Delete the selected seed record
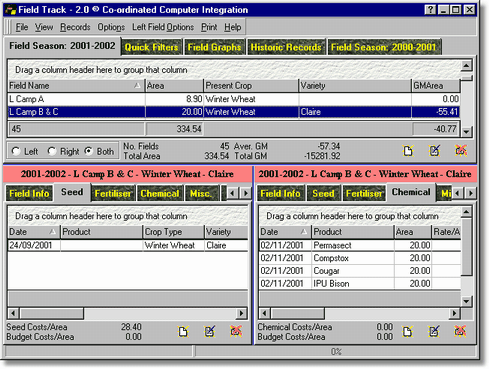489x369 pixels. point(236,331)
